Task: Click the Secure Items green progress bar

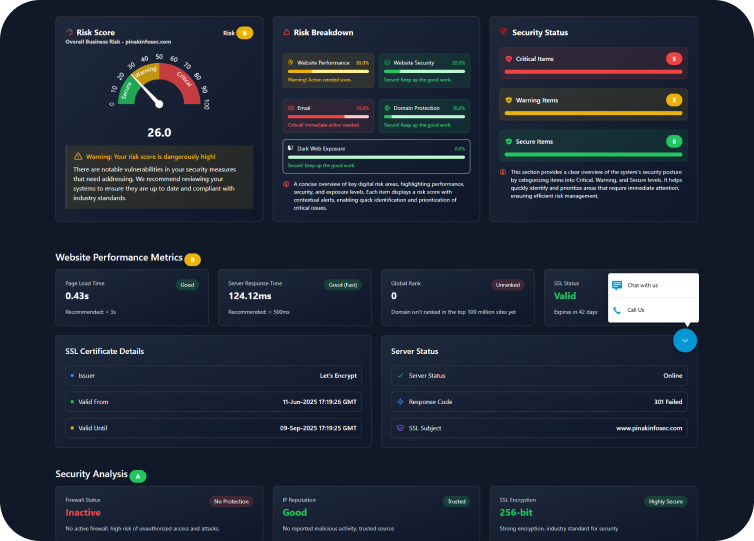Action: click(593, 154)
